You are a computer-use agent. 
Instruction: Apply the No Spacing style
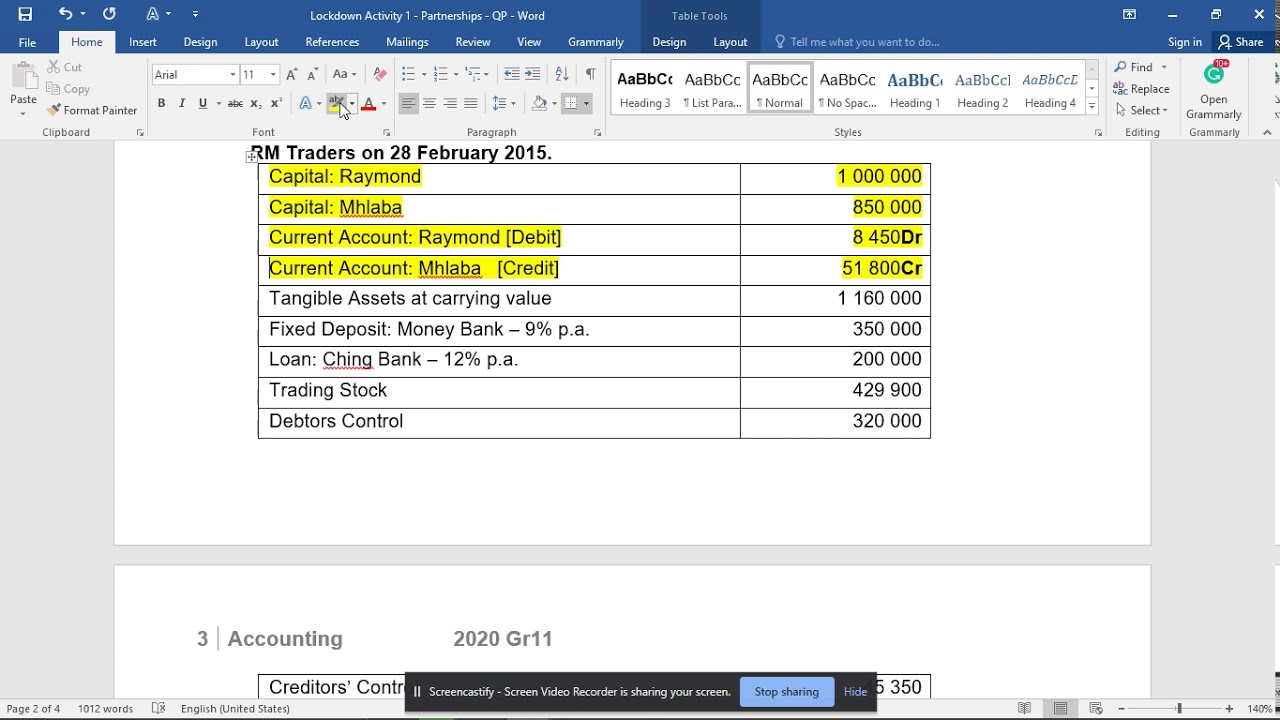(847, 89)
